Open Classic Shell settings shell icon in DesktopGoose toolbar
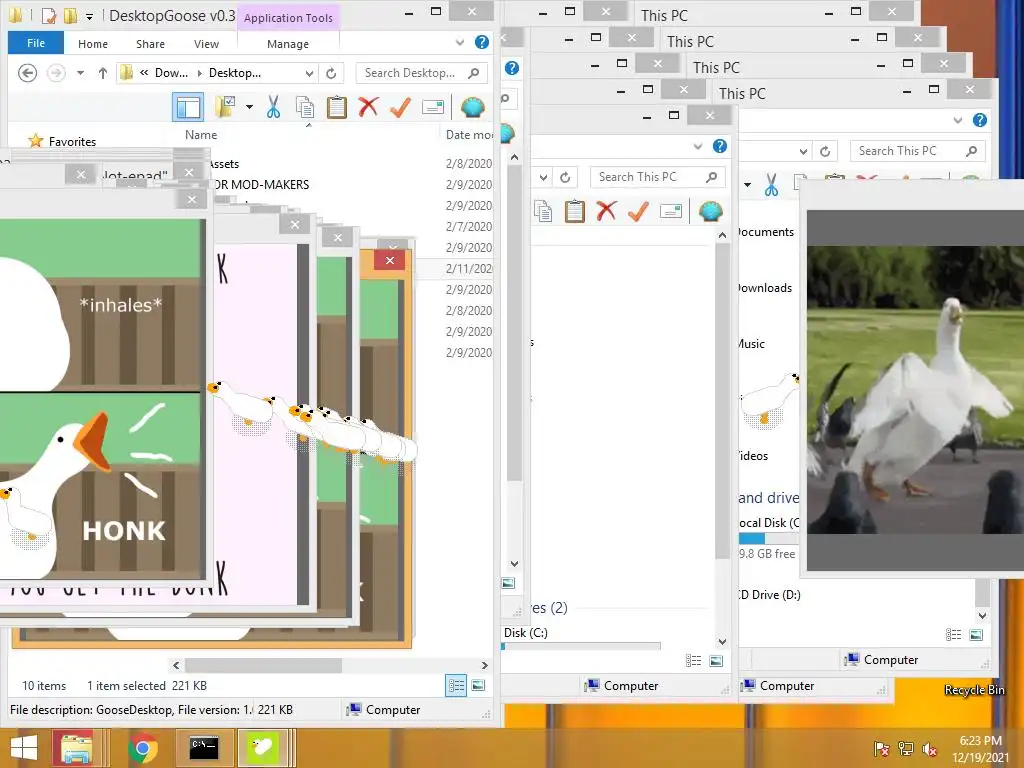Screen dimensions: 1024x768 (472, 107)
